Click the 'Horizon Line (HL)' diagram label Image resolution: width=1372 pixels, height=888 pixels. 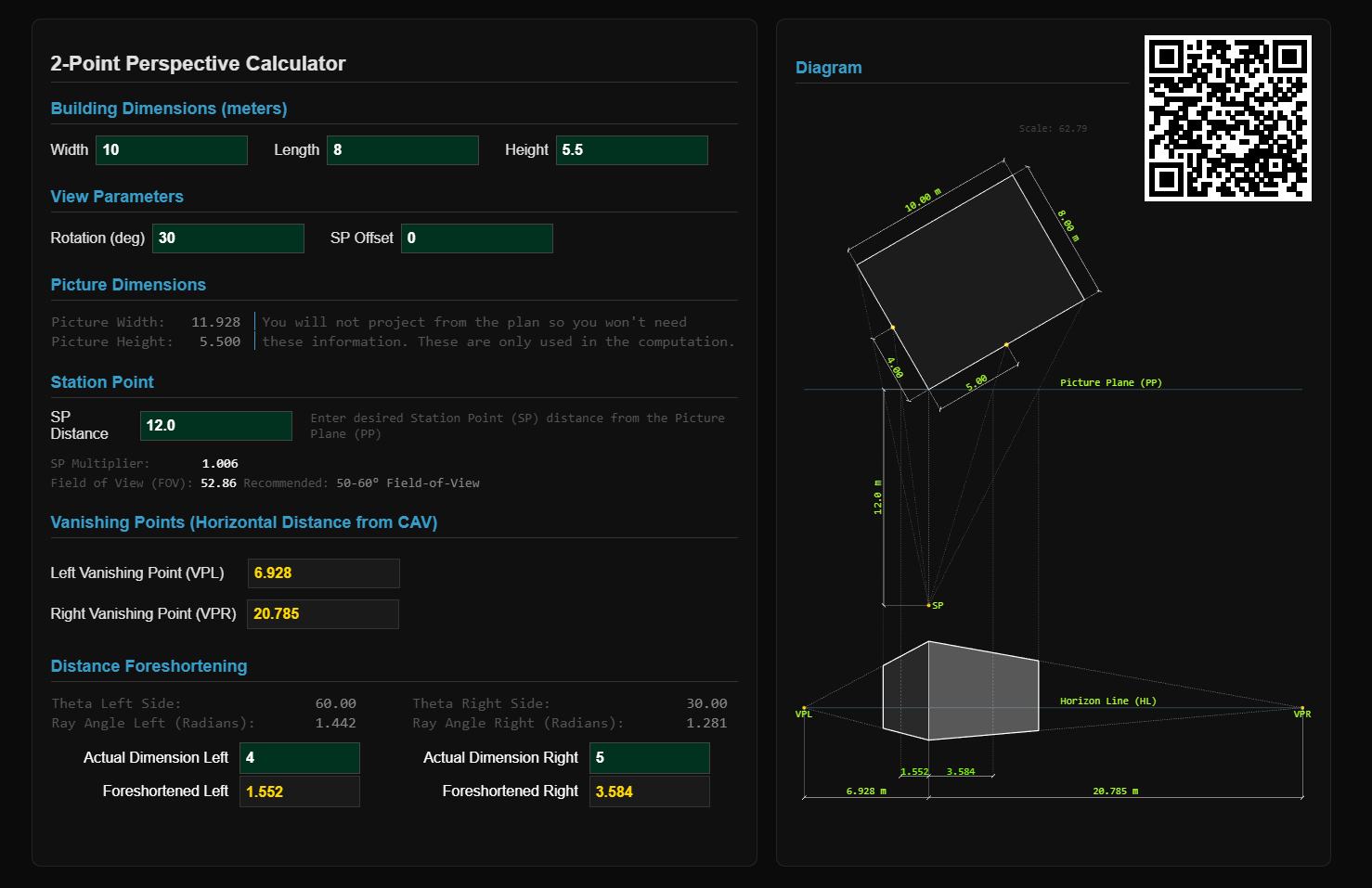pyautogui.click(x=1108, y=701)
